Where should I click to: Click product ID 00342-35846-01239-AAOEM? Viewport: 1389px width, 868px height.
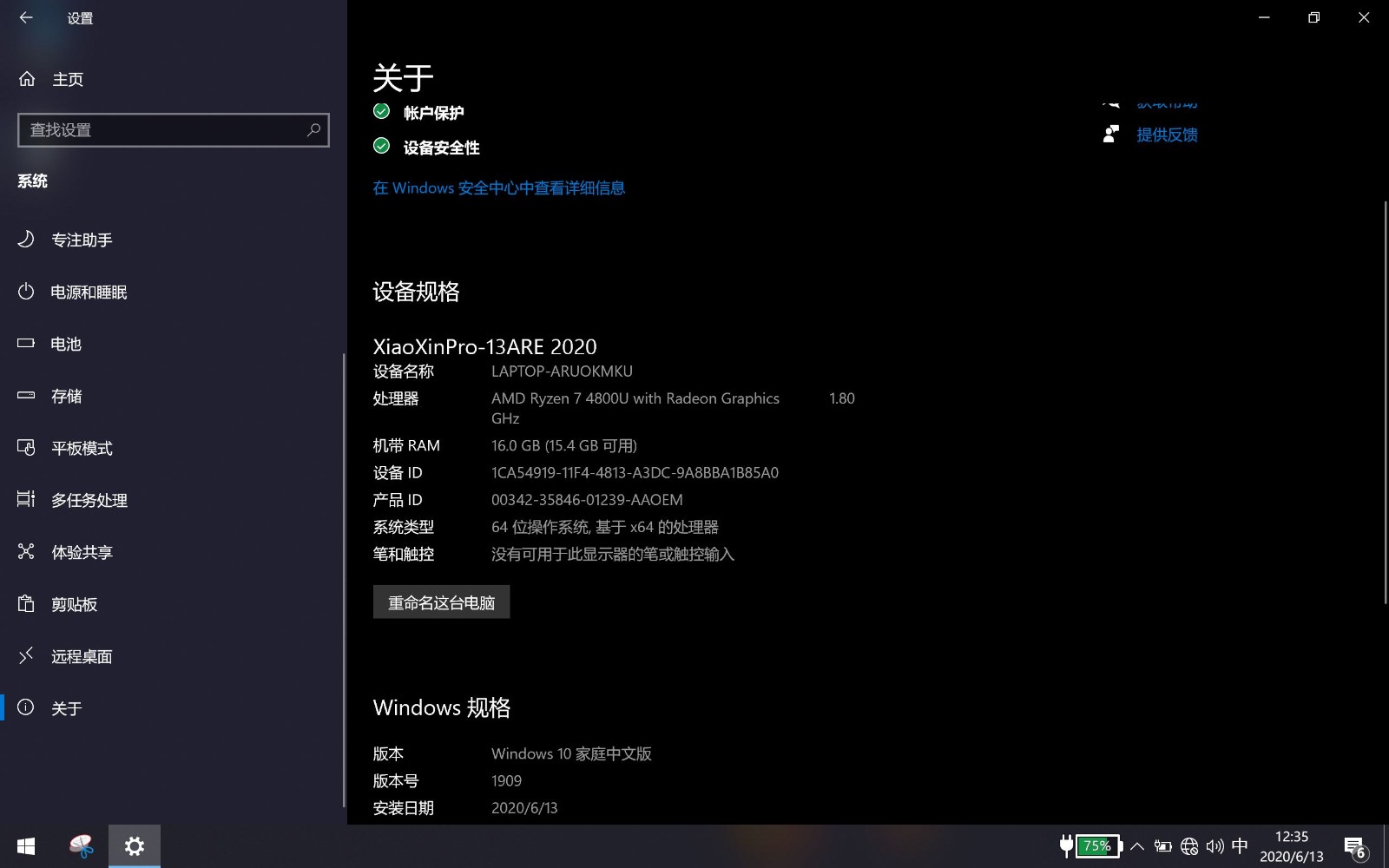(587, 500)
